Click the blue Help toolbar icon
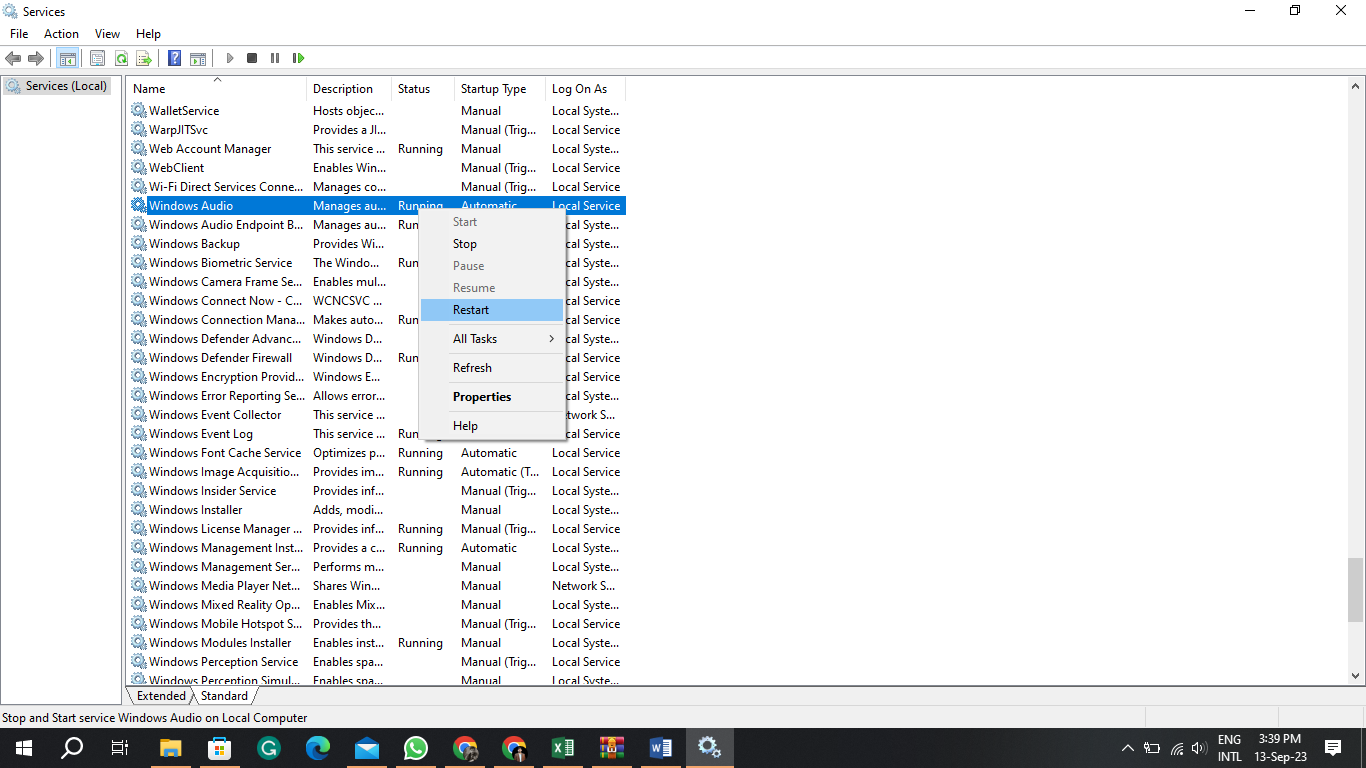Viewport: 1366px width, 768px height. pos(174,58)
